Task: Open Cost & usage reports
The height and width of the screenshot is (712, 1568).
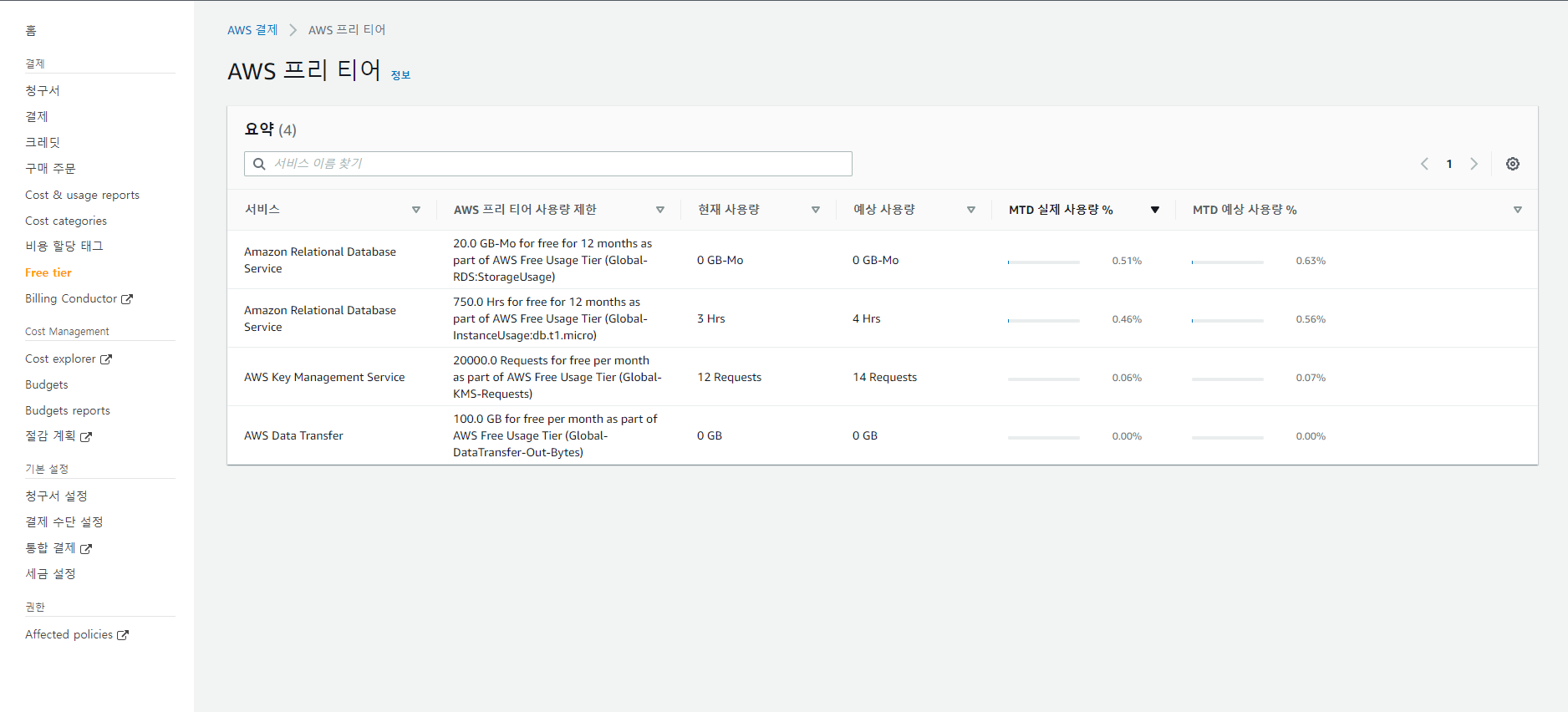Action: click(82, 195)
